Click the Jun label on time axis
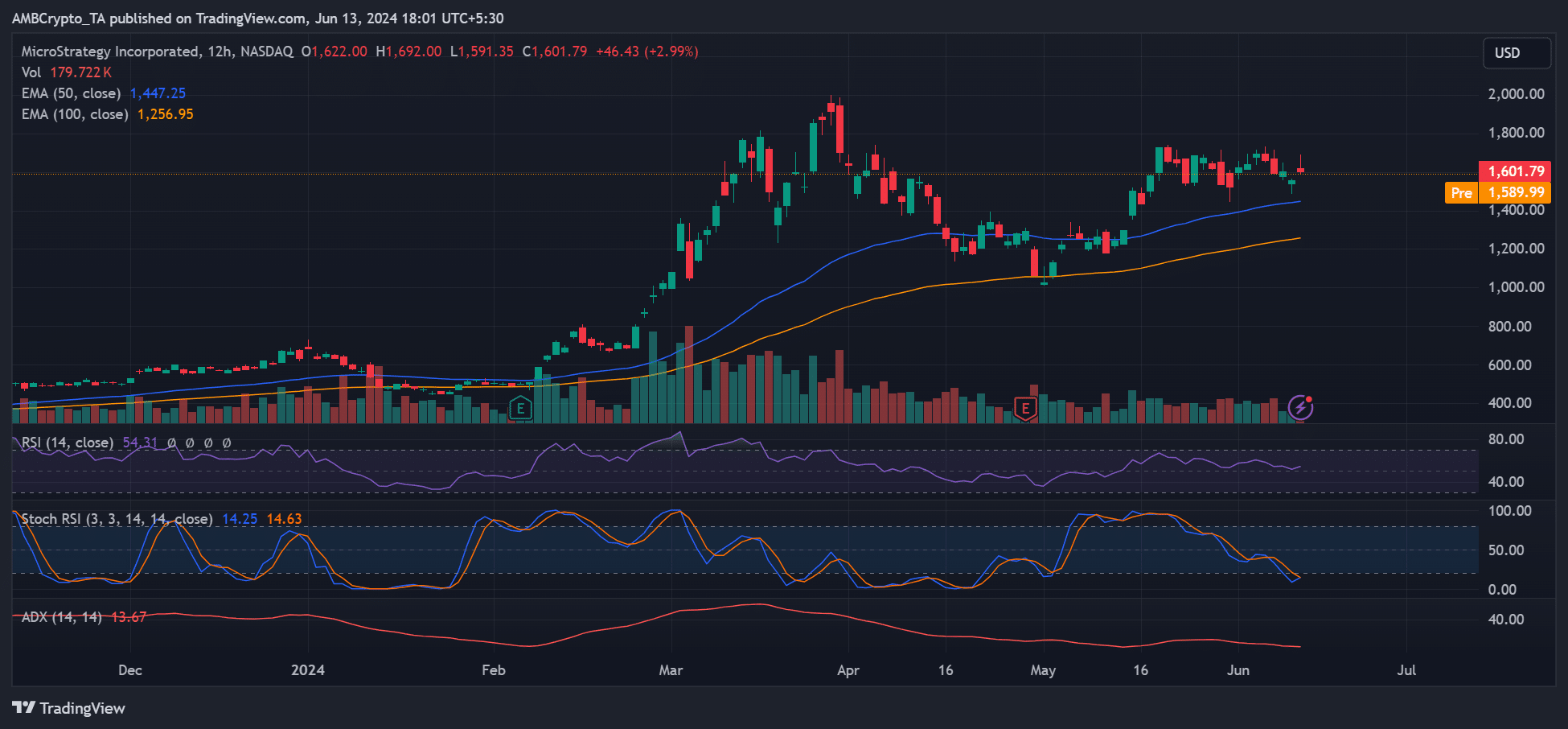 (x=1238, y=670)
